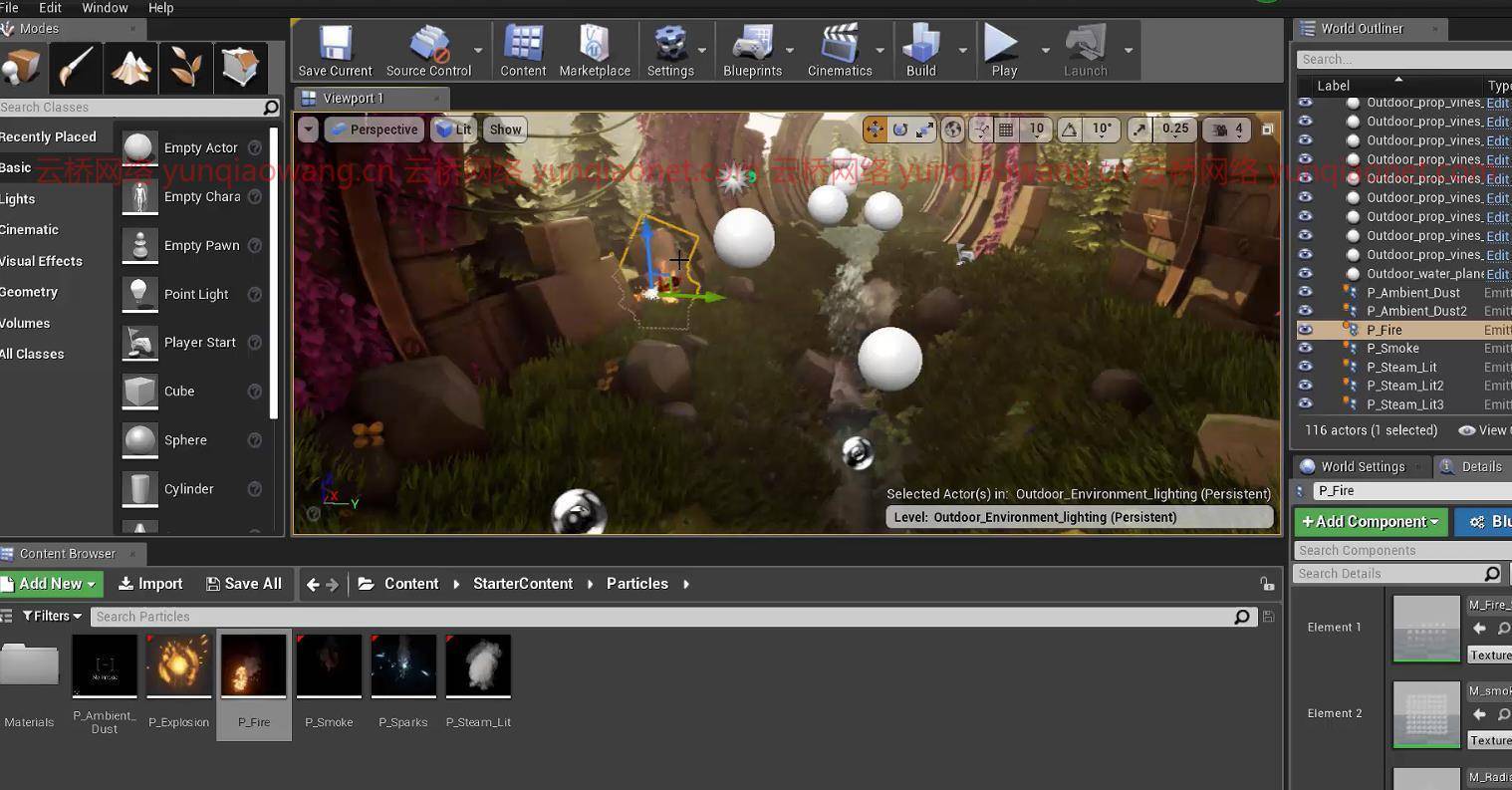Image resolution: width=1512 pixels, height=790 pixels.
Task: Toggle Content Browser lock icon
Action: tap(1266, 585)
